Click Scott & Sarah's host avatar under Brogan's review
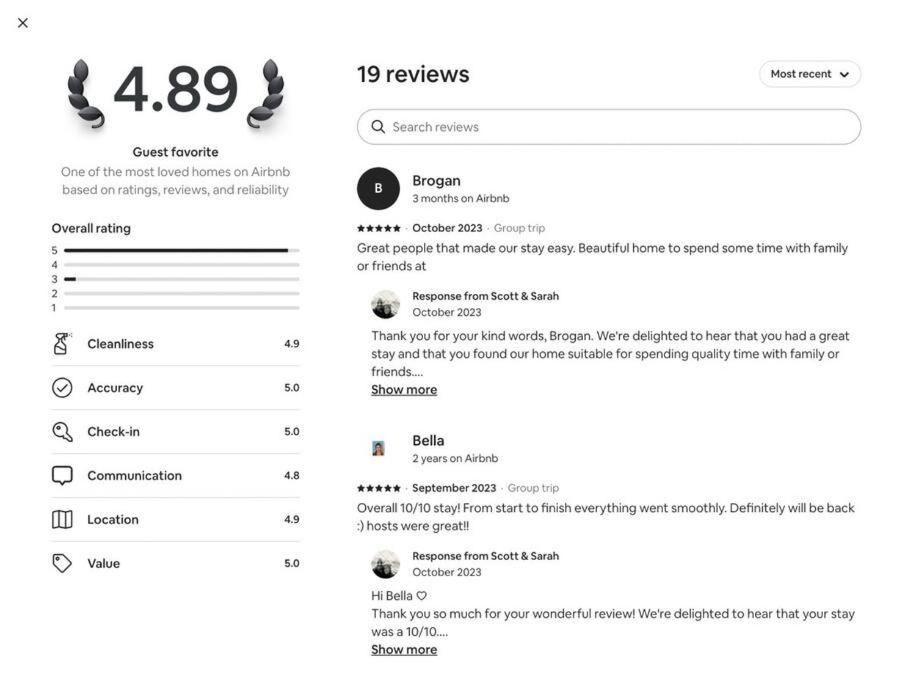Viewport: 916px width, 683px height. [x=386, y=304]
